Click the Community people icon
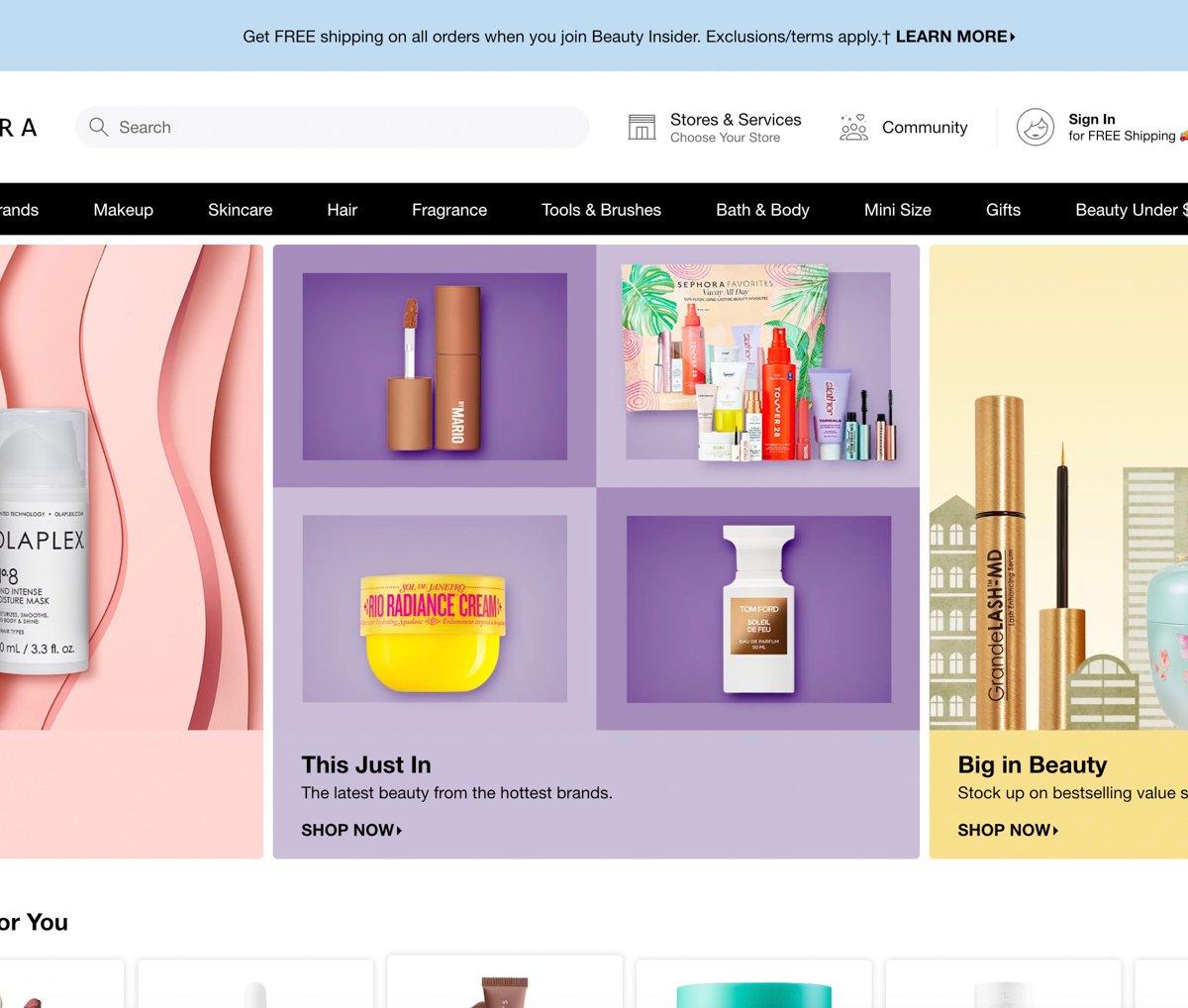The width and height of the screenshot is (1188, 1008). point(853,127)
